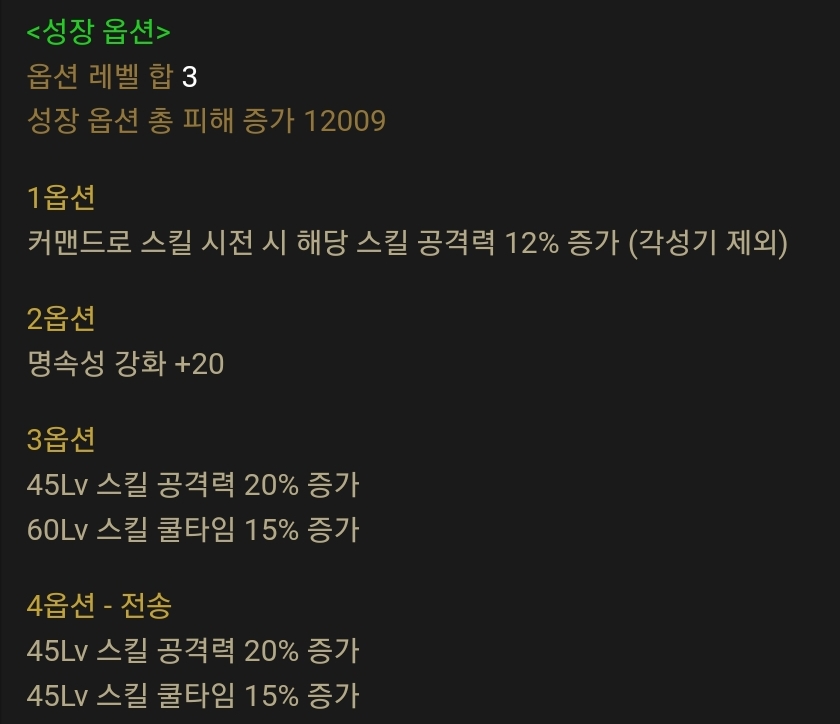Click the 60Lv level text
The image size is (840, 724).
[x=57, y=530]
